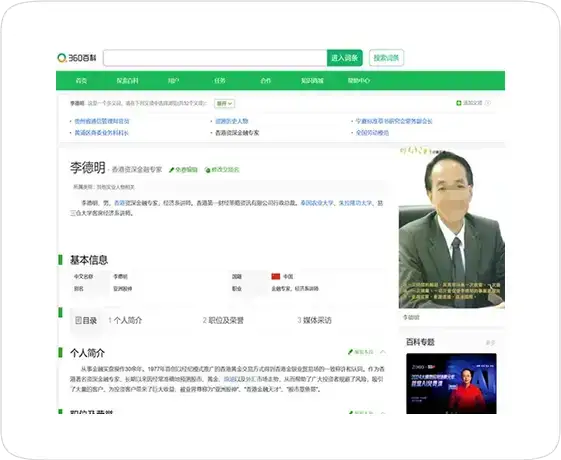The height and width of the screenshot is (460, 561).
Task: Open the 知识商城 navigation item
Action: pos(312,81)
